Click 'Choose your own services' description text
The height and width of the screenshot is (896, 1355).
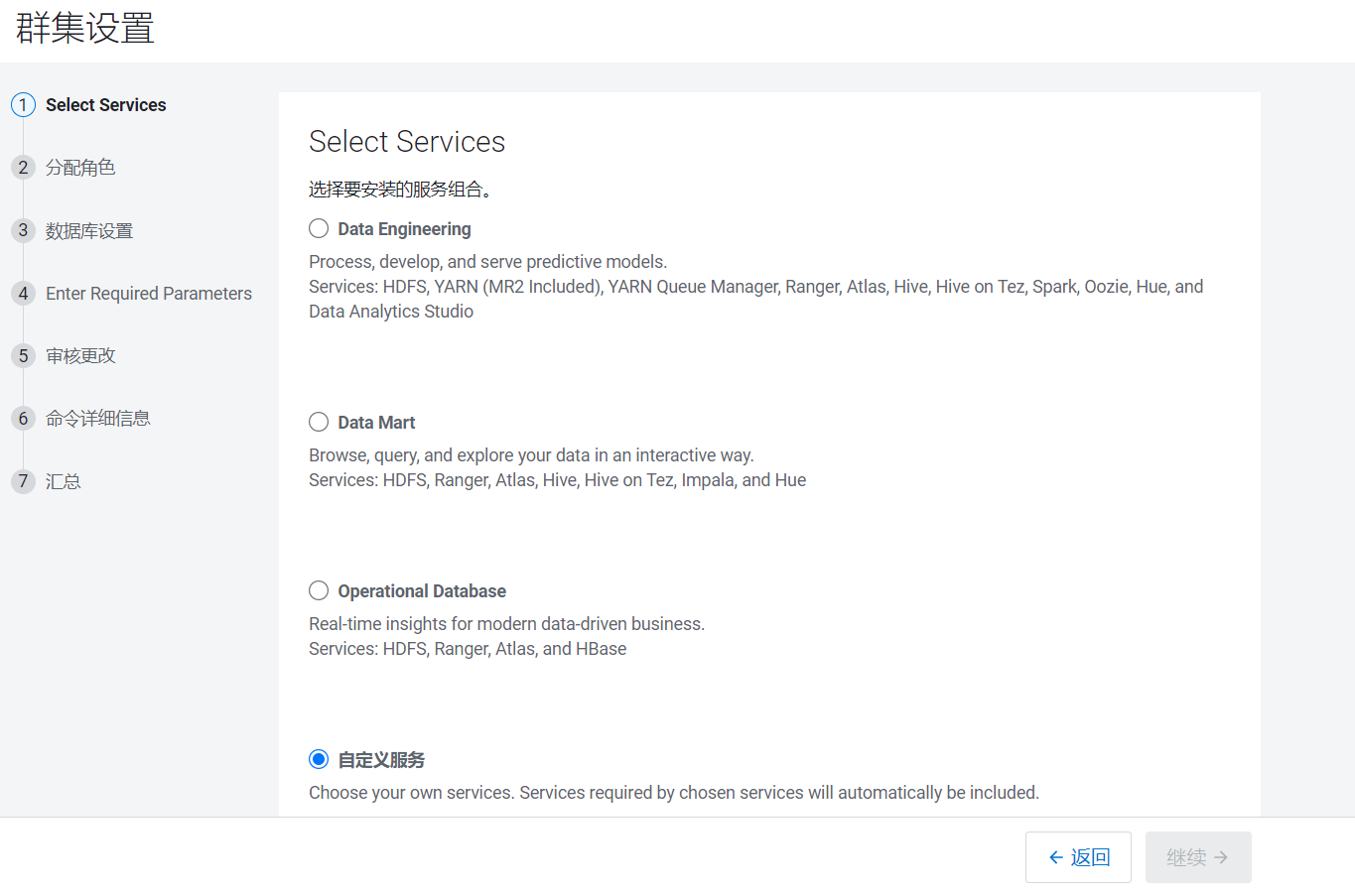[x=674, y=793]
